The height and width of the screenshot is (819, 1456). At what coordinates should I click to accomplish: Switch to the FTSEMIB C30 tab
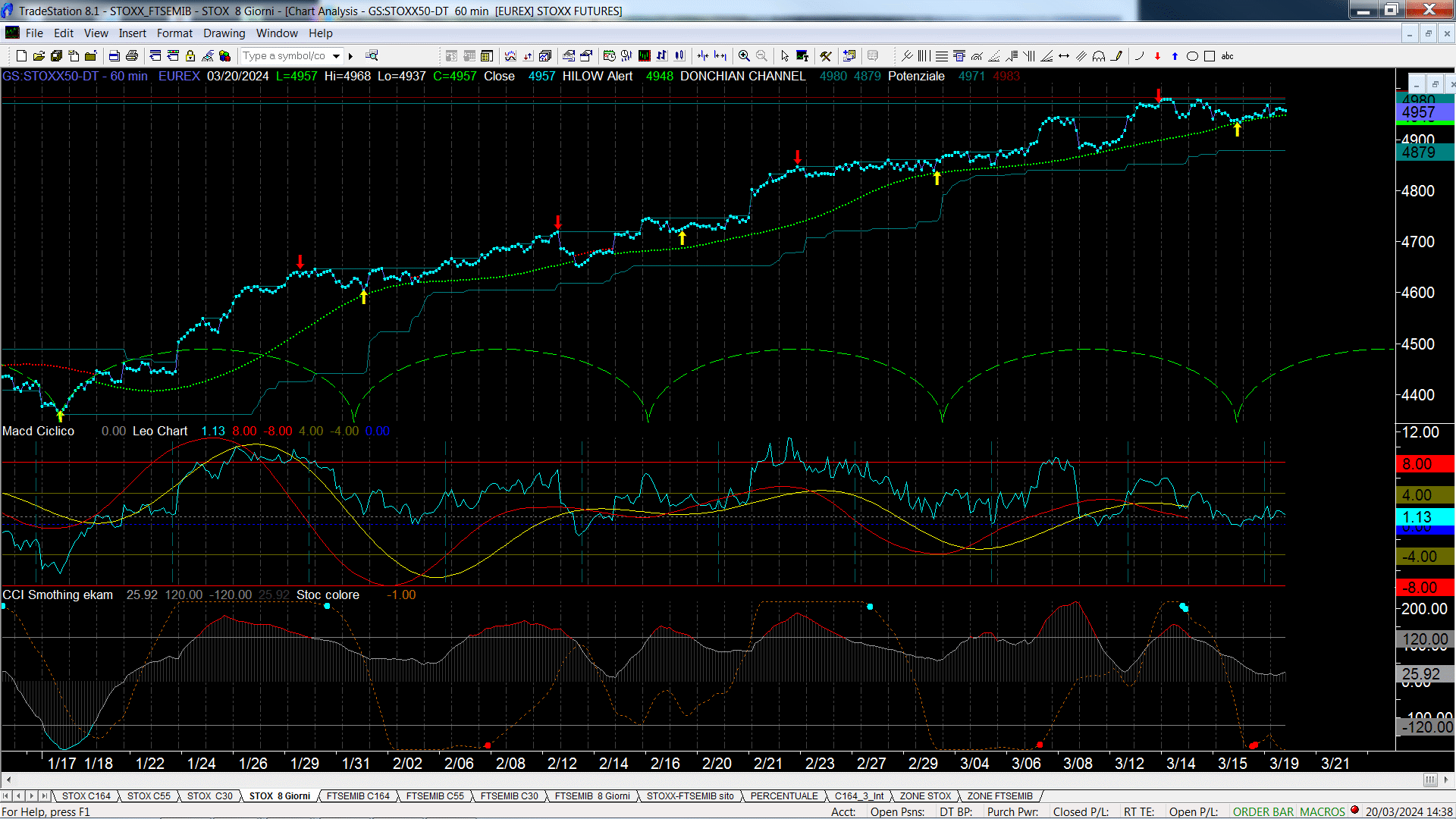pos(509,796)
